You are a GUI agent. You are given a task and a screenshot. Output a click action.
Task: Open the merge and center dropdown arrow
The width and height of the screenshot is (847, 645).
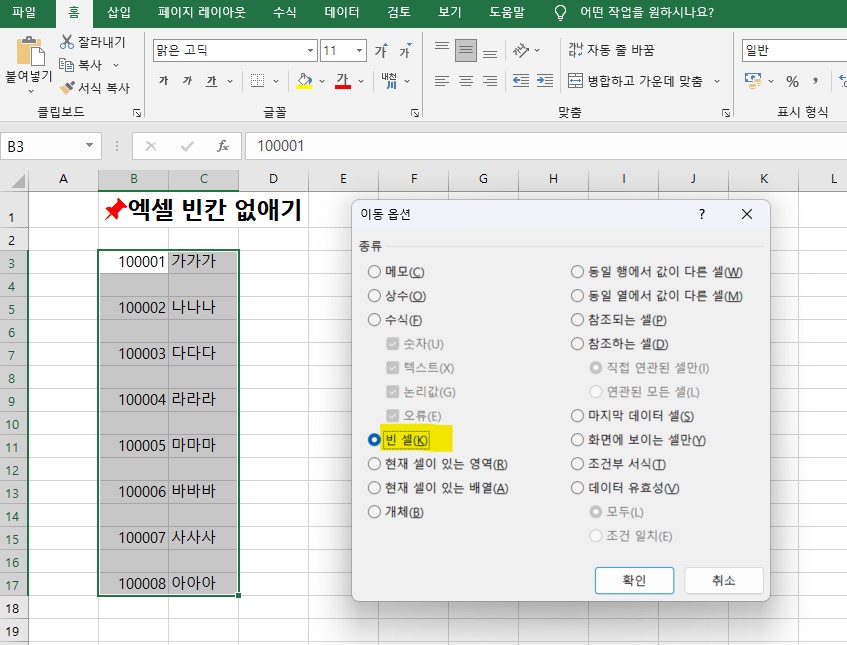717,82
